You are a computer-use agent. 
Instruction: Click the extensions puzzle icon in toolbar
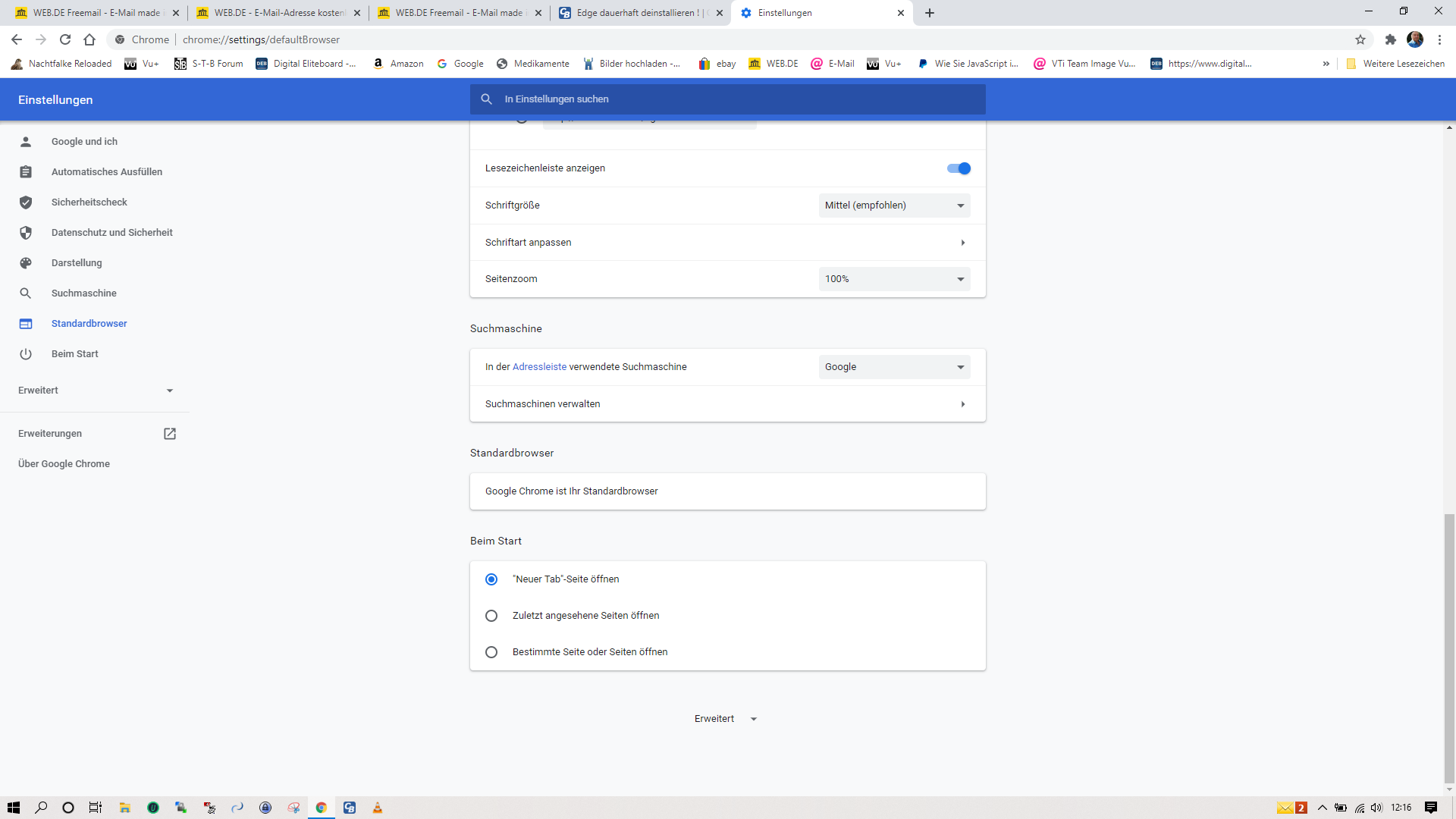tap(1391, 39)
